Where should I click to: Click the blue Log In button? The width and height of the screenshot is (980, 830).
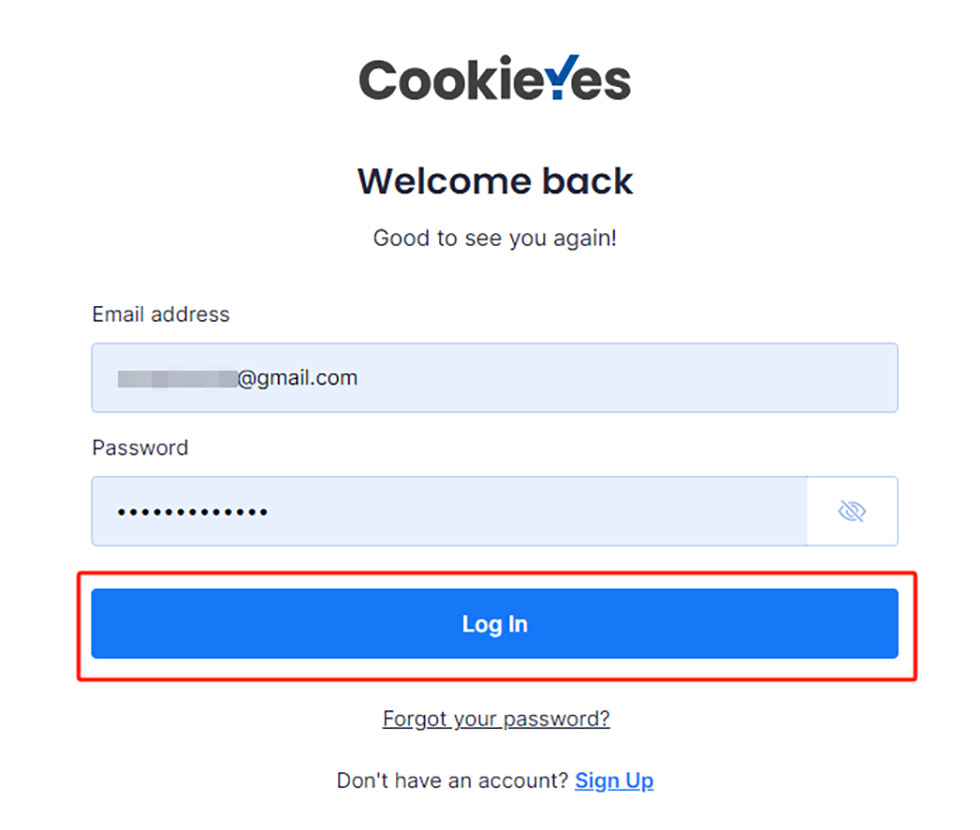tap(494, 624)
